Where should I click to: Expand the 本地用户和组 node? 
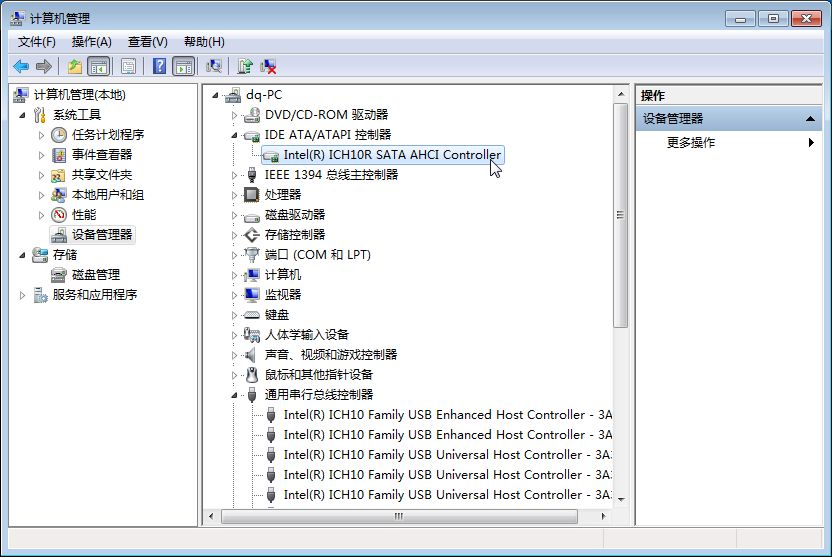(x=41, y=195)
